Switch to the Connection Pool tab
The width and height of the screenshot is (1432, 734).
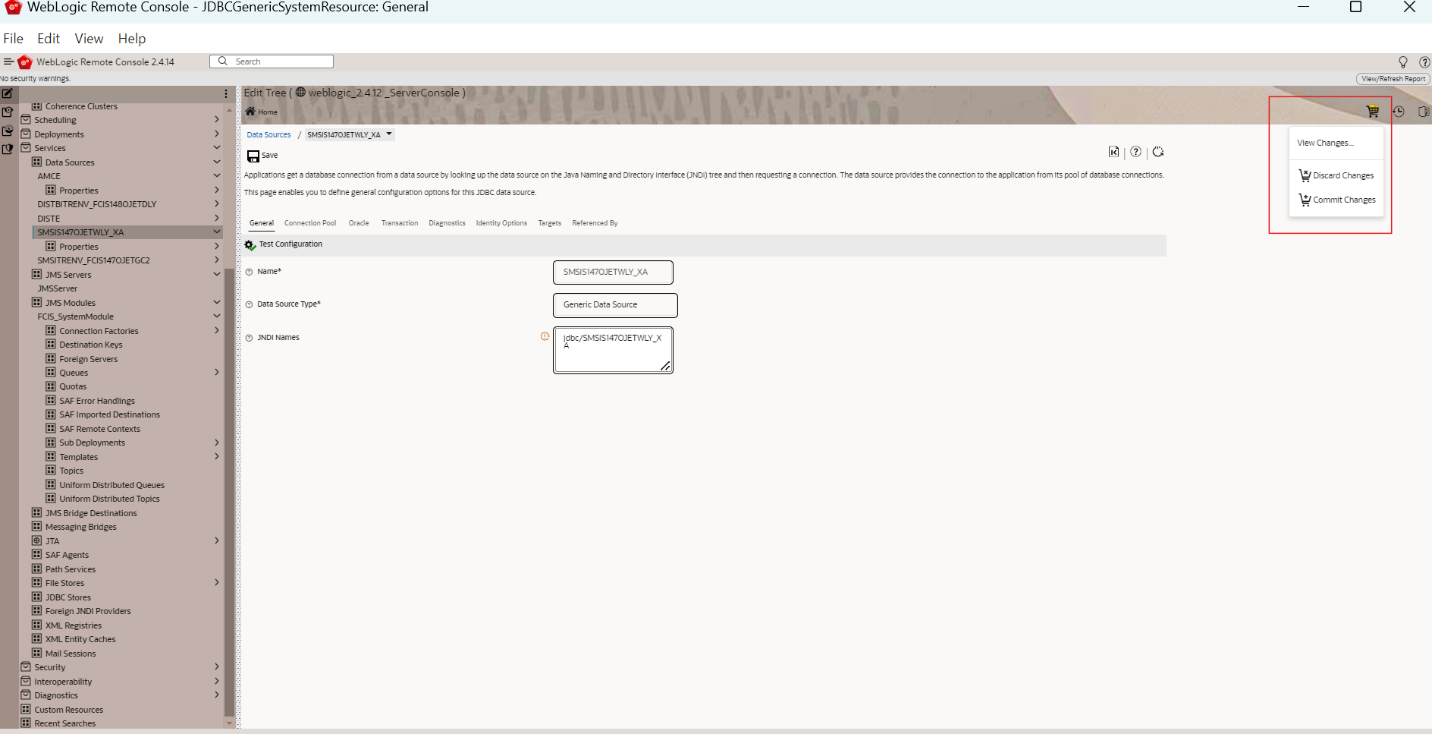tap(310, 223)
